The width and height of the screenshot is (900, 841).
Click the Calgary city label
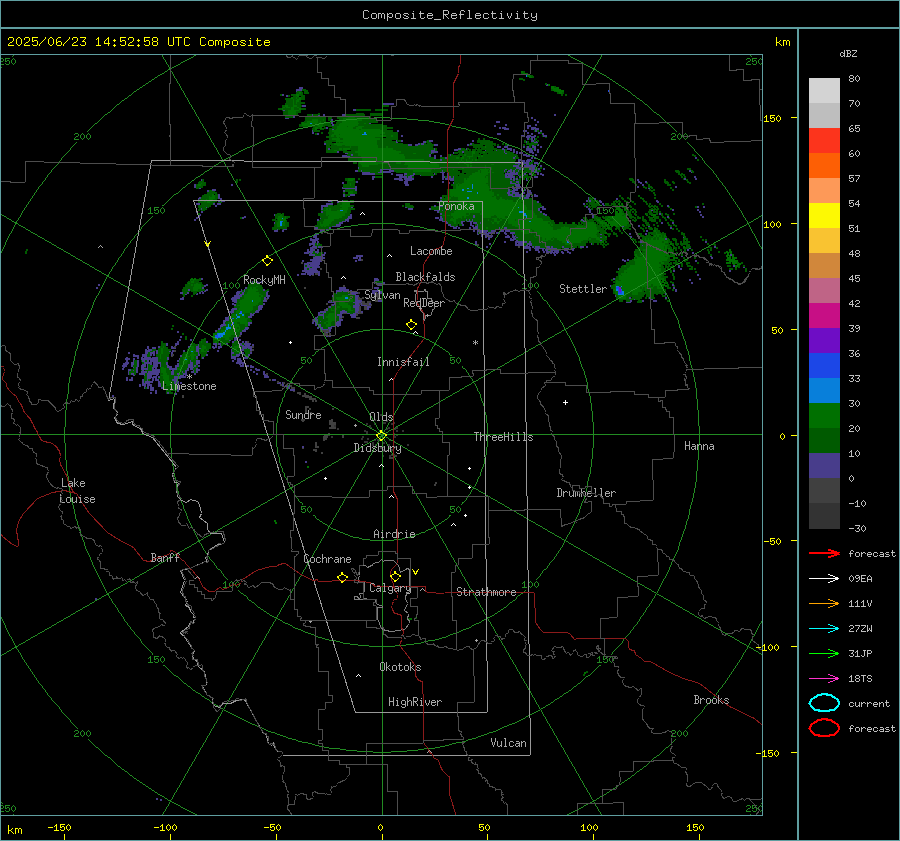[390, 588]
